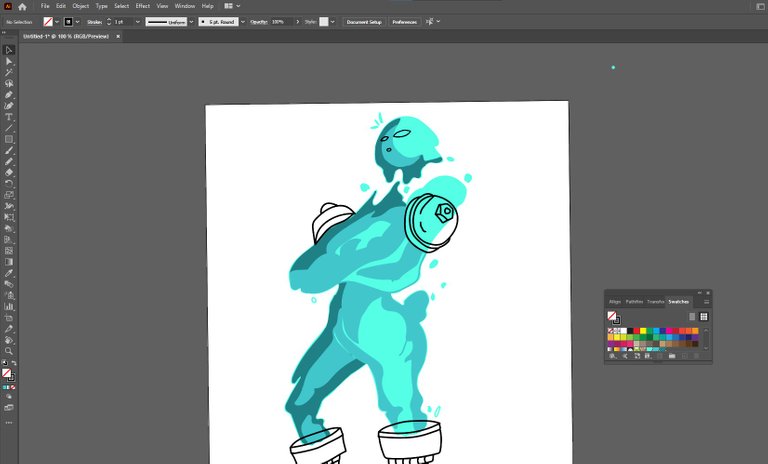Open the Opacity panel link
Screen dimensions: 768x464
pos(259,22)
